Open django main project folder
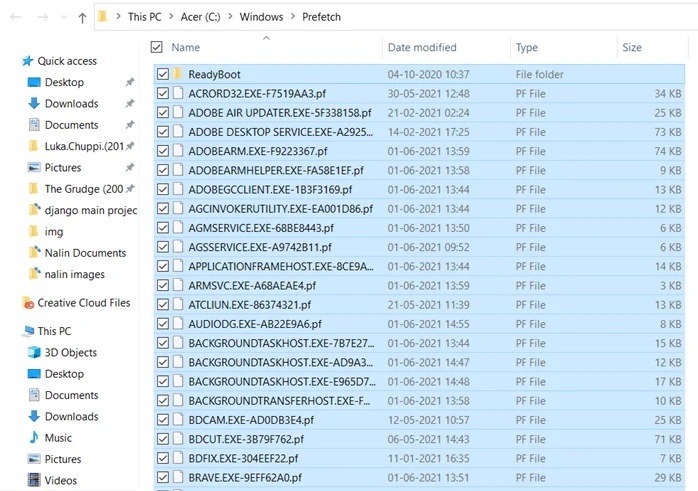Viewport: 698px width, 491px height. [91, 210]
